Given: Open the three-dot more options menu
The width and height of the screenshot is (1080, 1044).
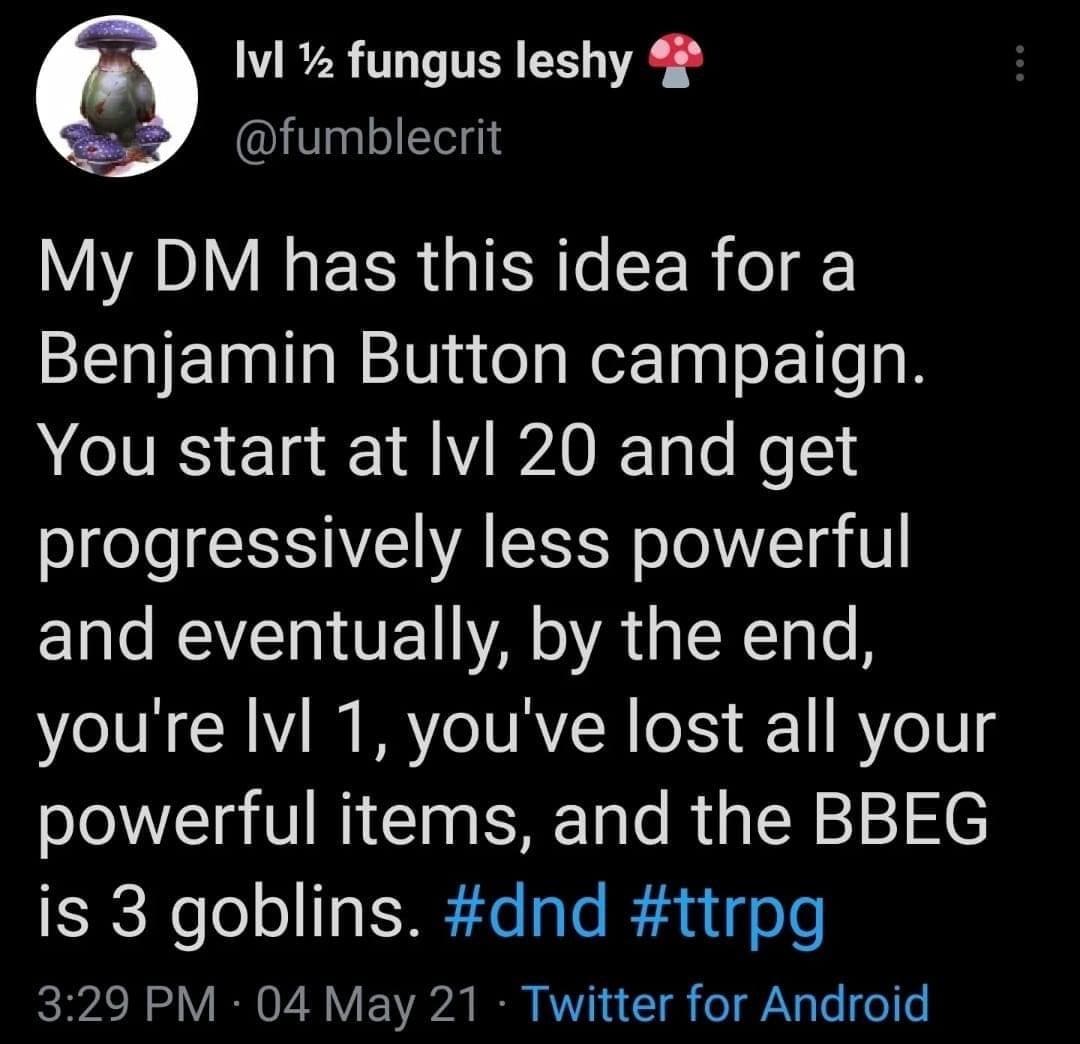Looking at the screenshot, I should [1021, 63].
